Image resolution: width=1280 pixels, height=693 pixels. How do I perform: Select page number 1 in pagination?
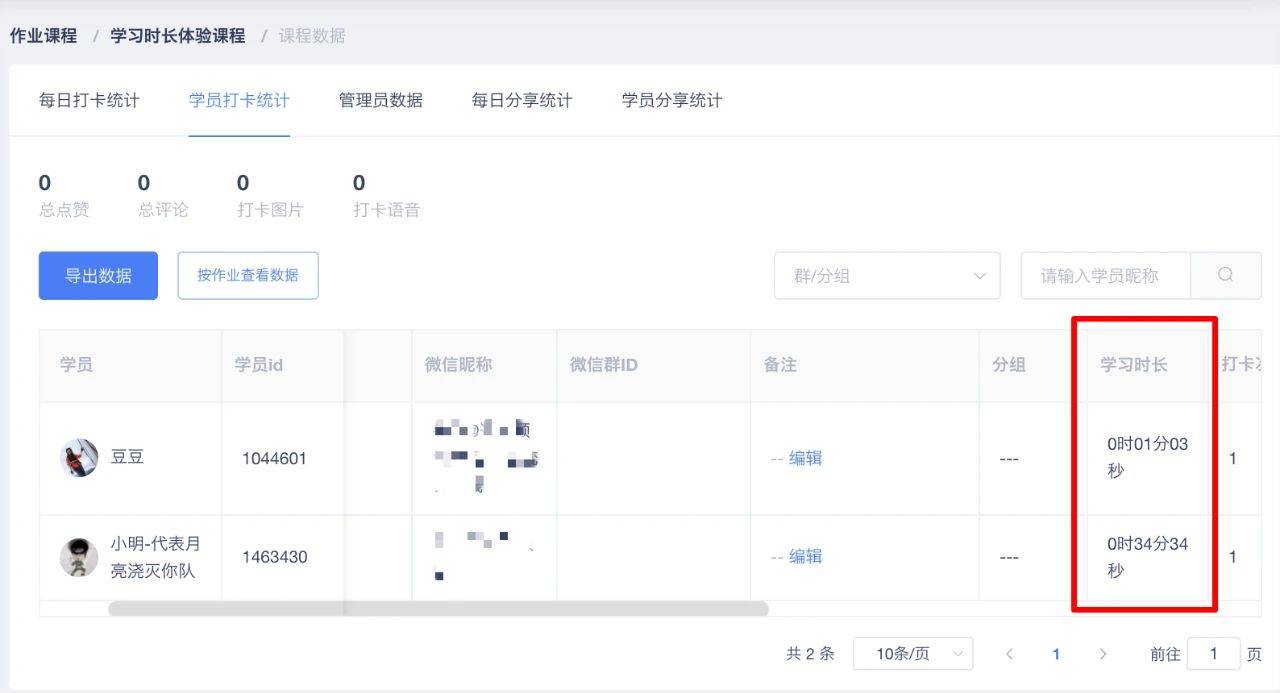point(1056,654)
